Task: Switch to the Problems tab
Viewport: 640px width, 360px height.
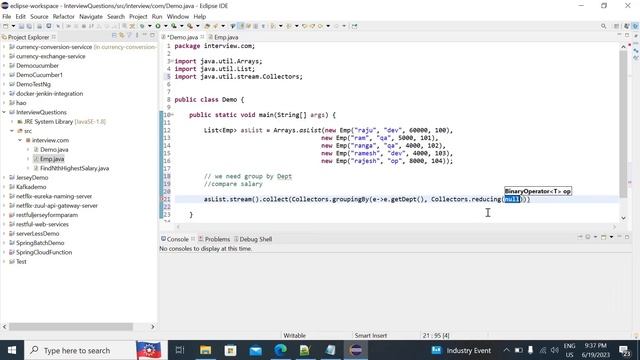Action: tap(214, 239)
